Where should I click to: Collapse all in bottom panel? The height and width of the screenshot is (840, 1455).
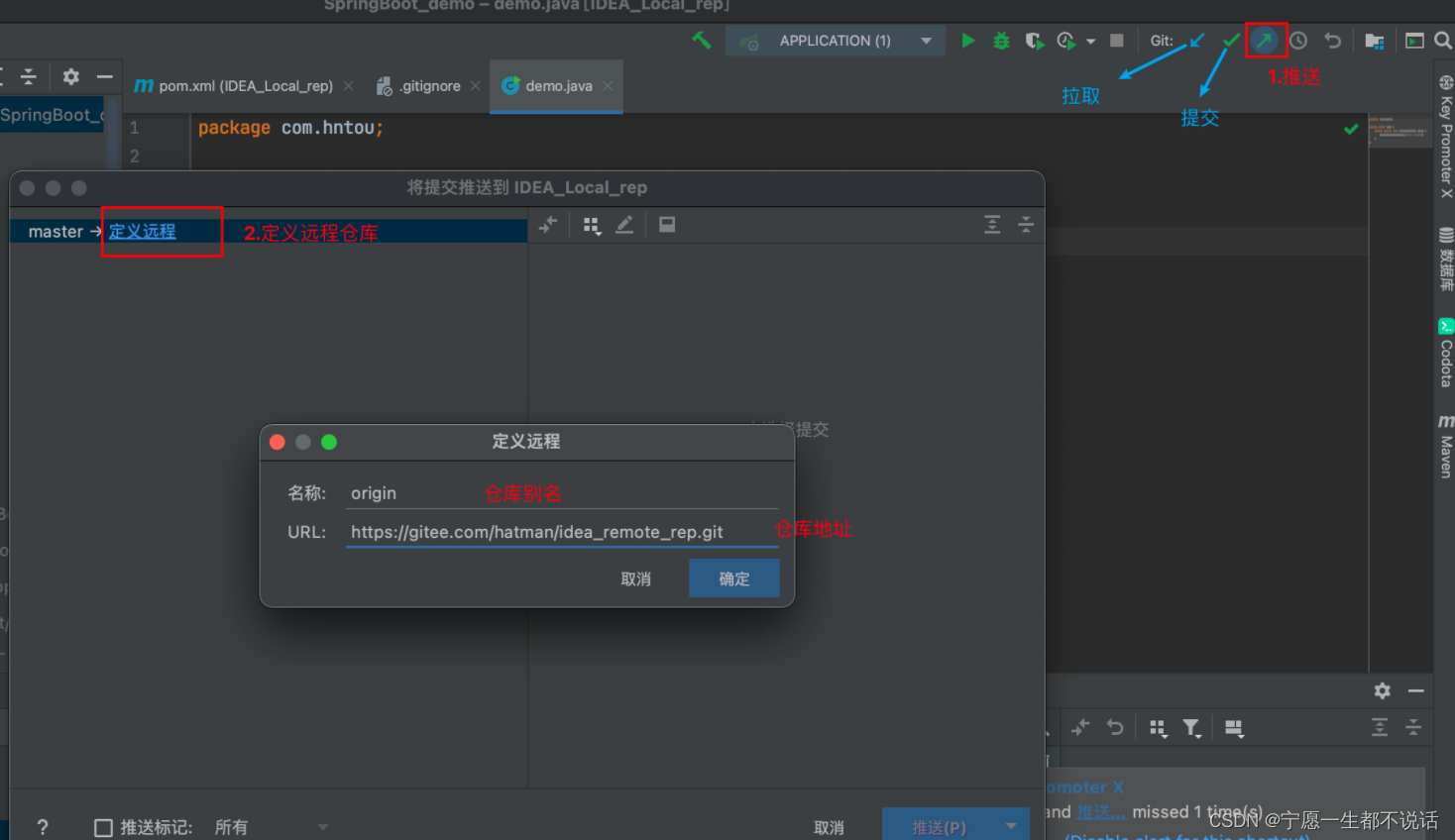[1413, 728]
